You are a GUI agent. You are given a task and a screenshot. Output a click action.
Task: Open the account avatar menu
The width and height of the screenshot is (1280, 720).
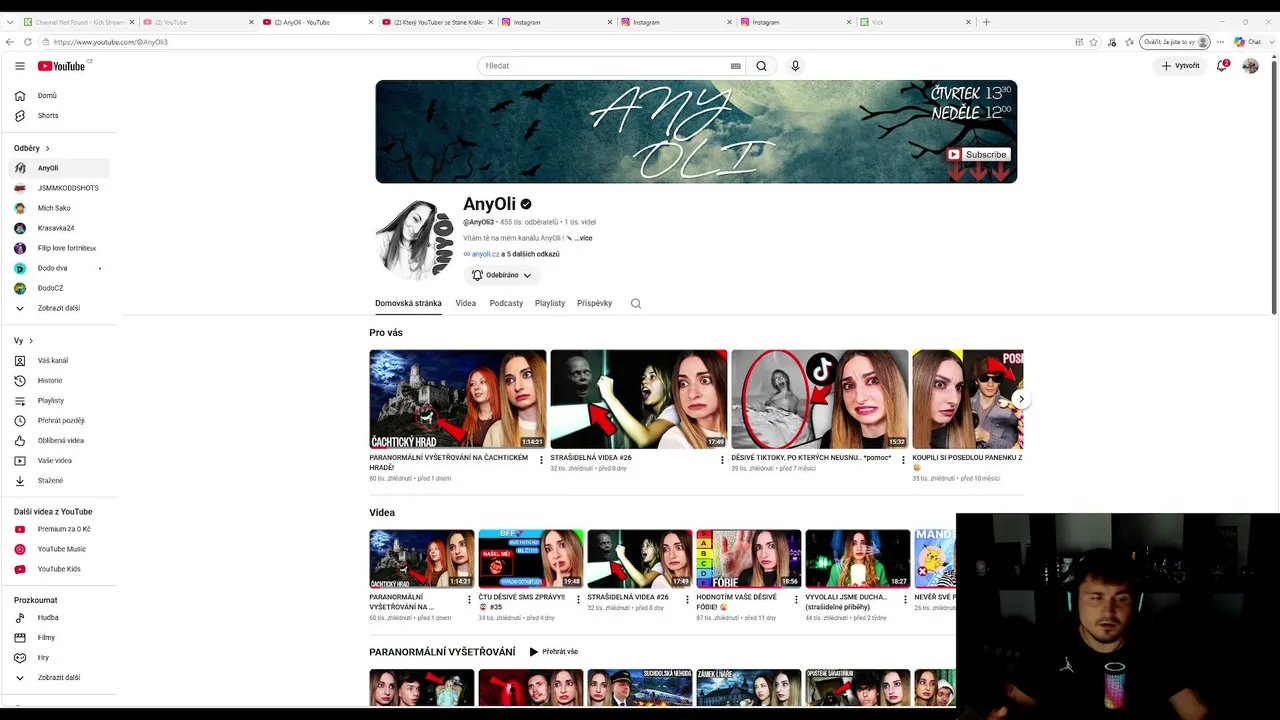pos(1250,66)
